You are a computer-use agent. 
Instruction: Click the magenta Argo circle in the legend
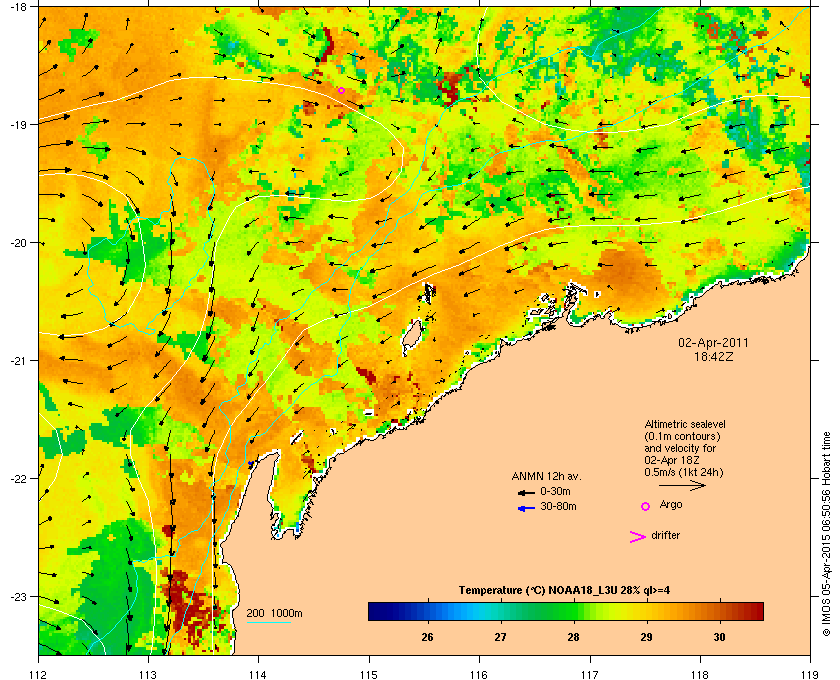tap(646, 506)
